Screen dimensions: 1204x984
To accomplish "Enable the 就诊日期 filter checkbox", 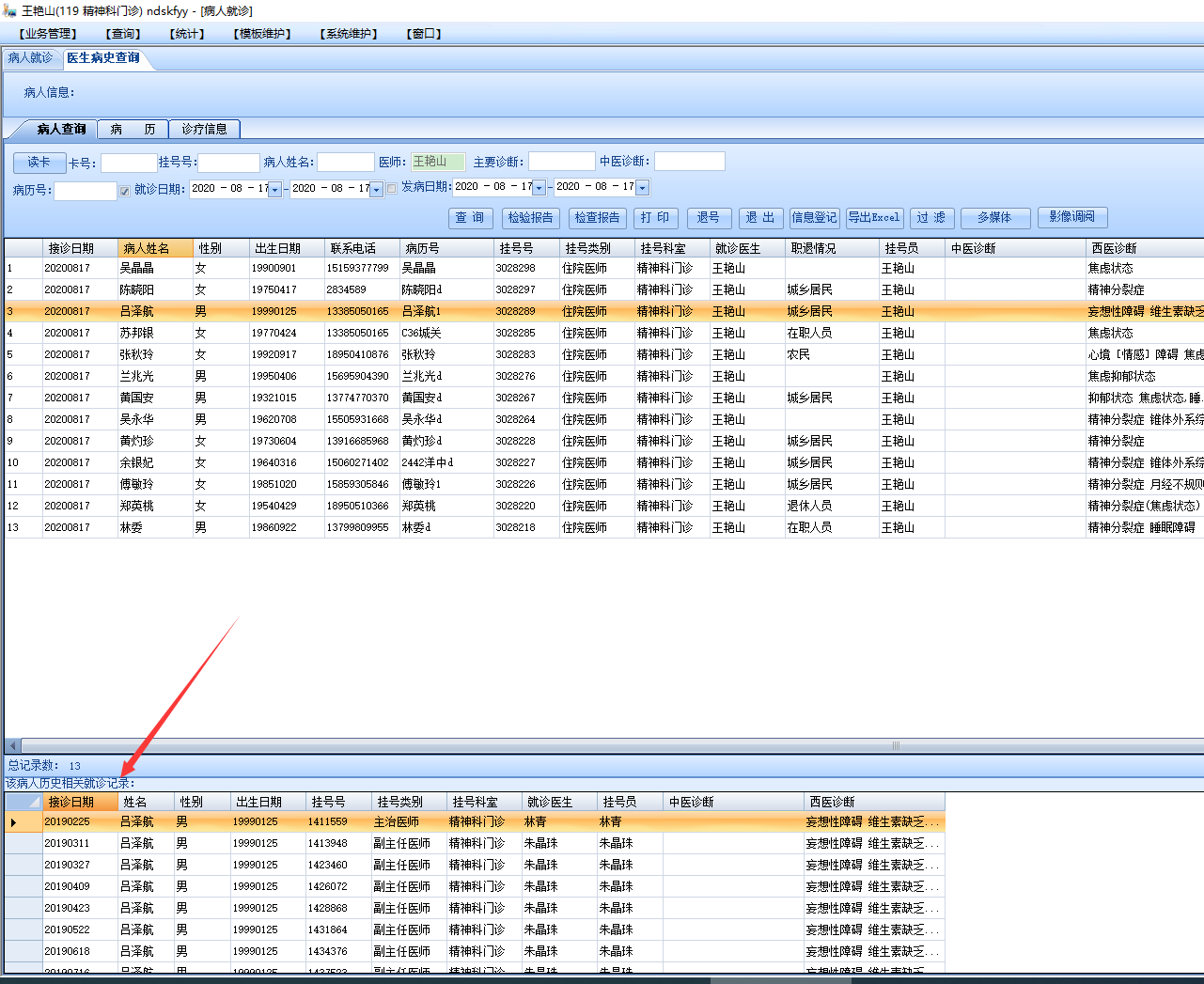I will coord(124,191).
